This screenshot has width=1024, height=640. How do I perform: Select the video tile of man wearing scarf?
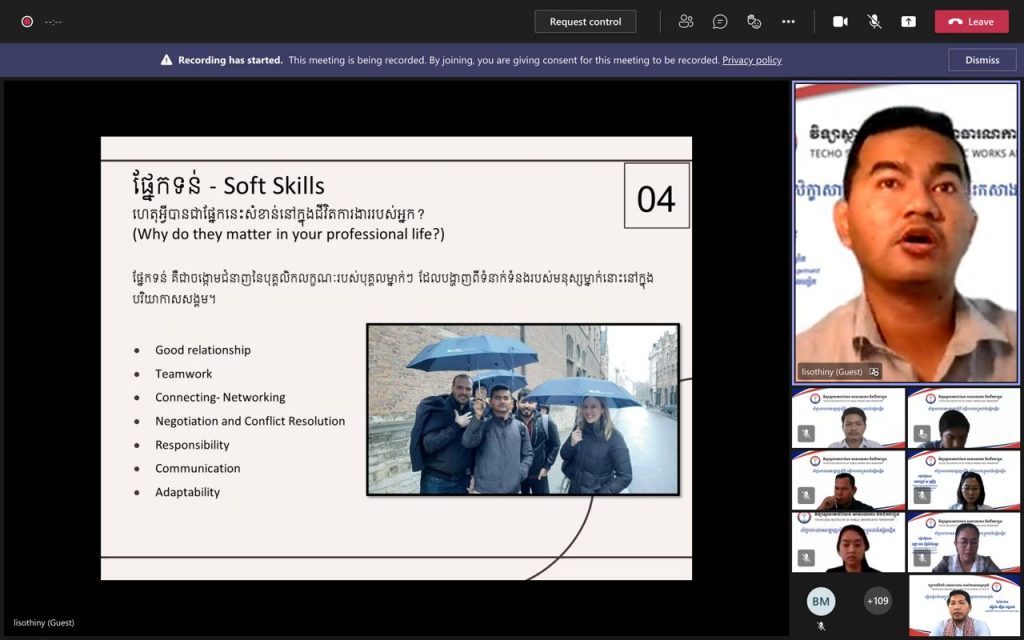pyautogui.click(x=964, y=606)
